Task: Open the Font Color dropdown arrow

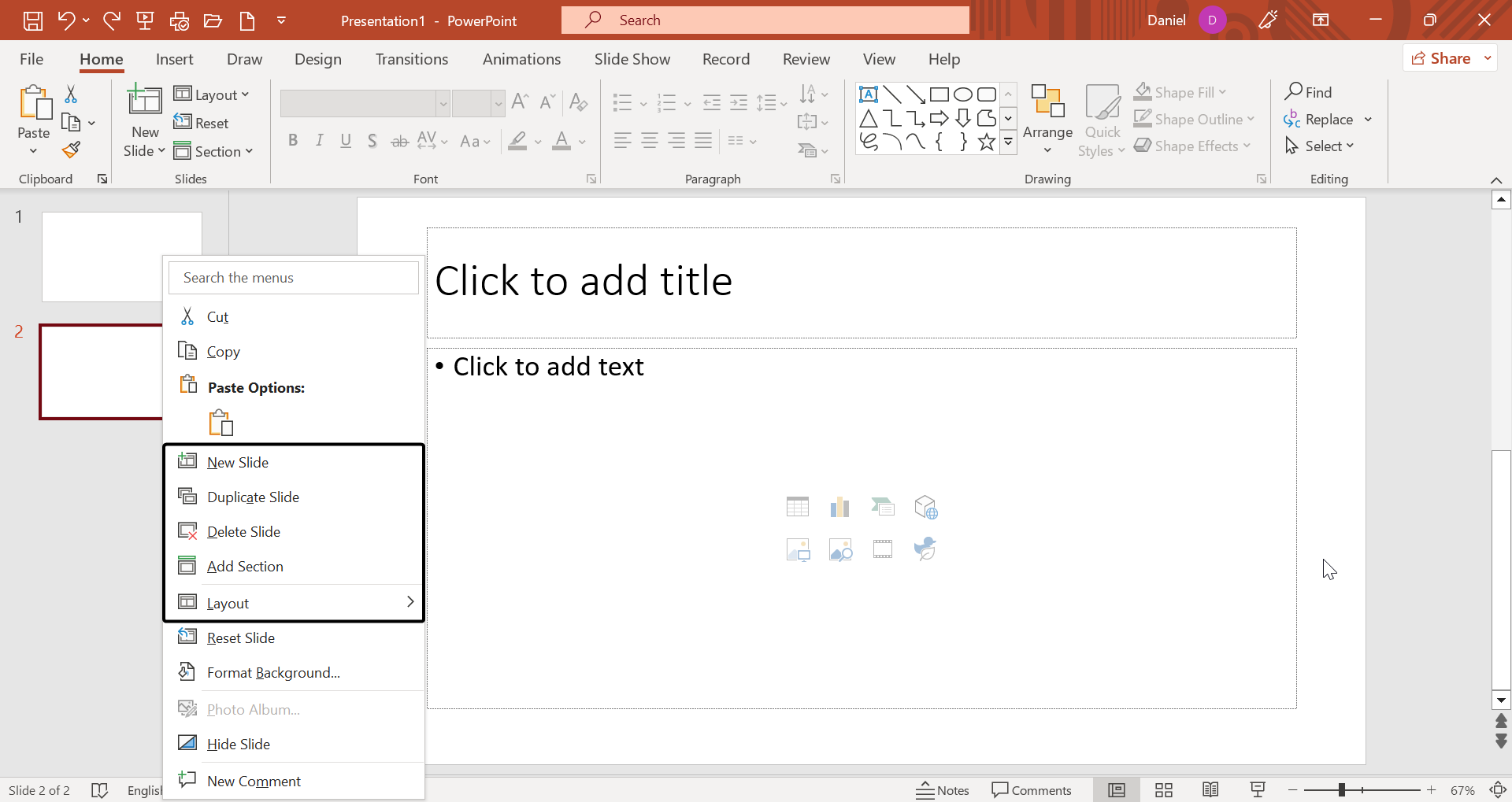Action: tap(580, 142)
